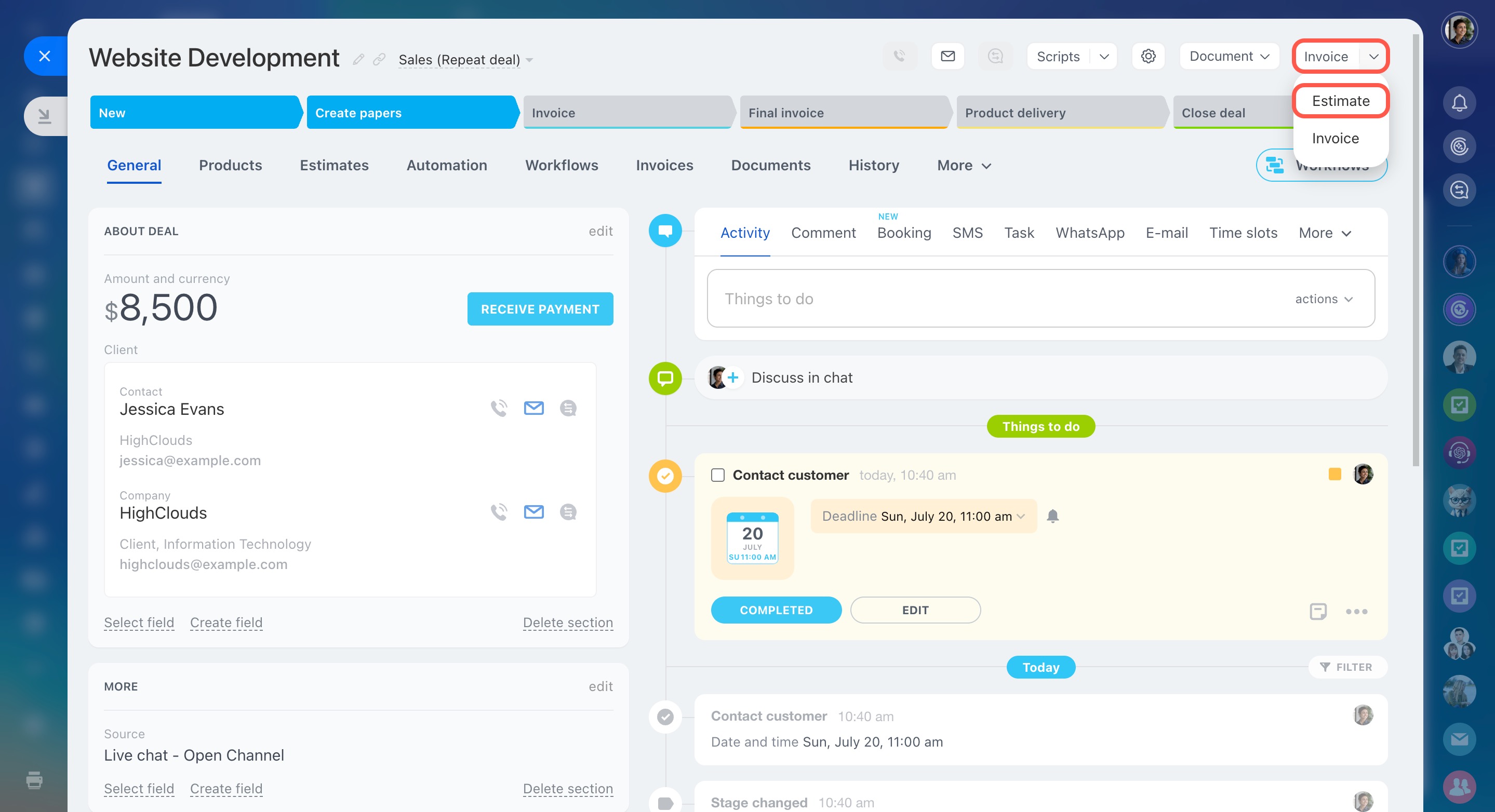This screenshot has width=1495, height=812.
Task: Select Estimate from the Invoice menu
Action: (1340, 101)
